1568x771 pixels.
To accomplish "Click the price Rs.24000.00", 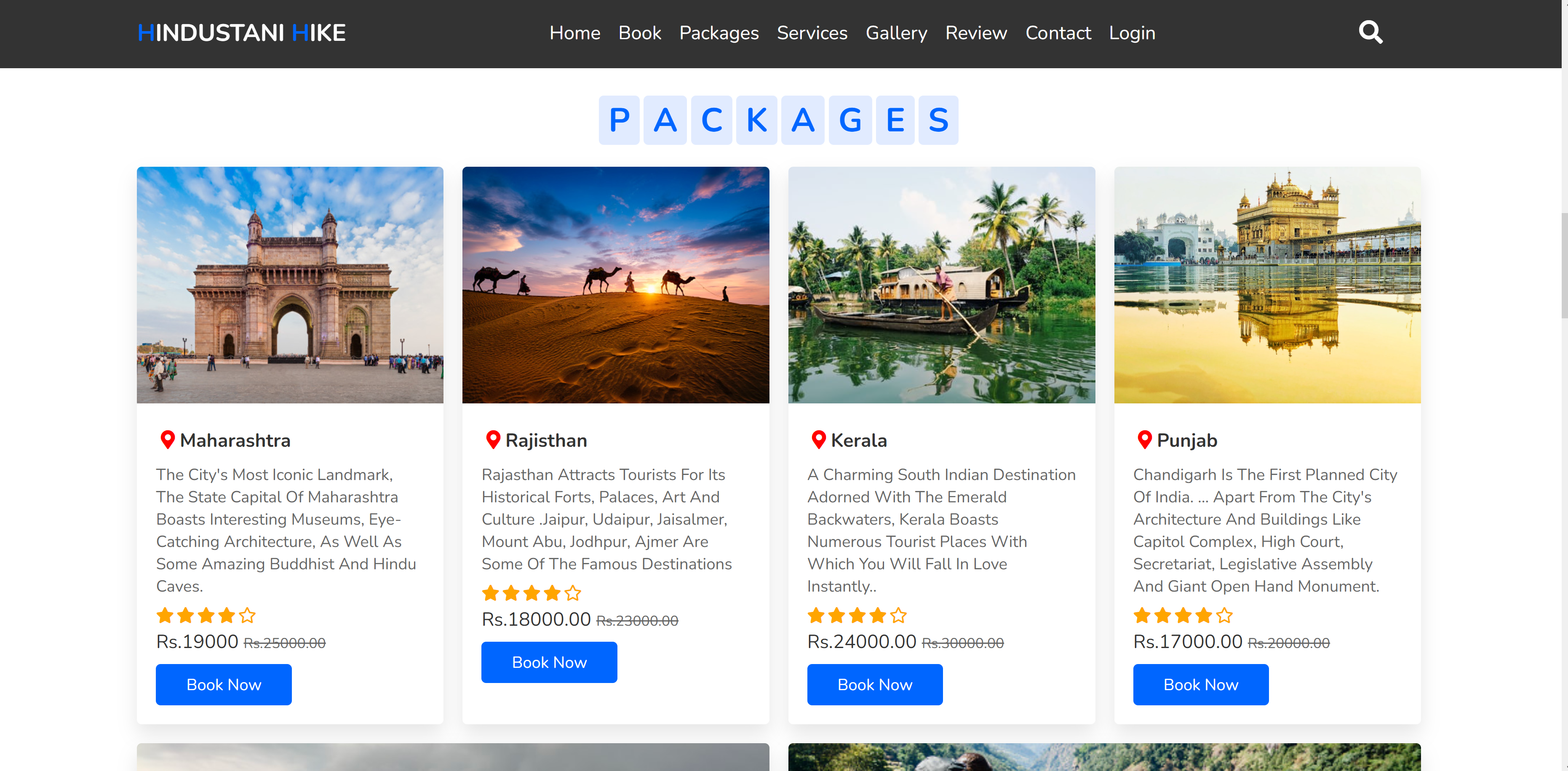I will 861,641.
